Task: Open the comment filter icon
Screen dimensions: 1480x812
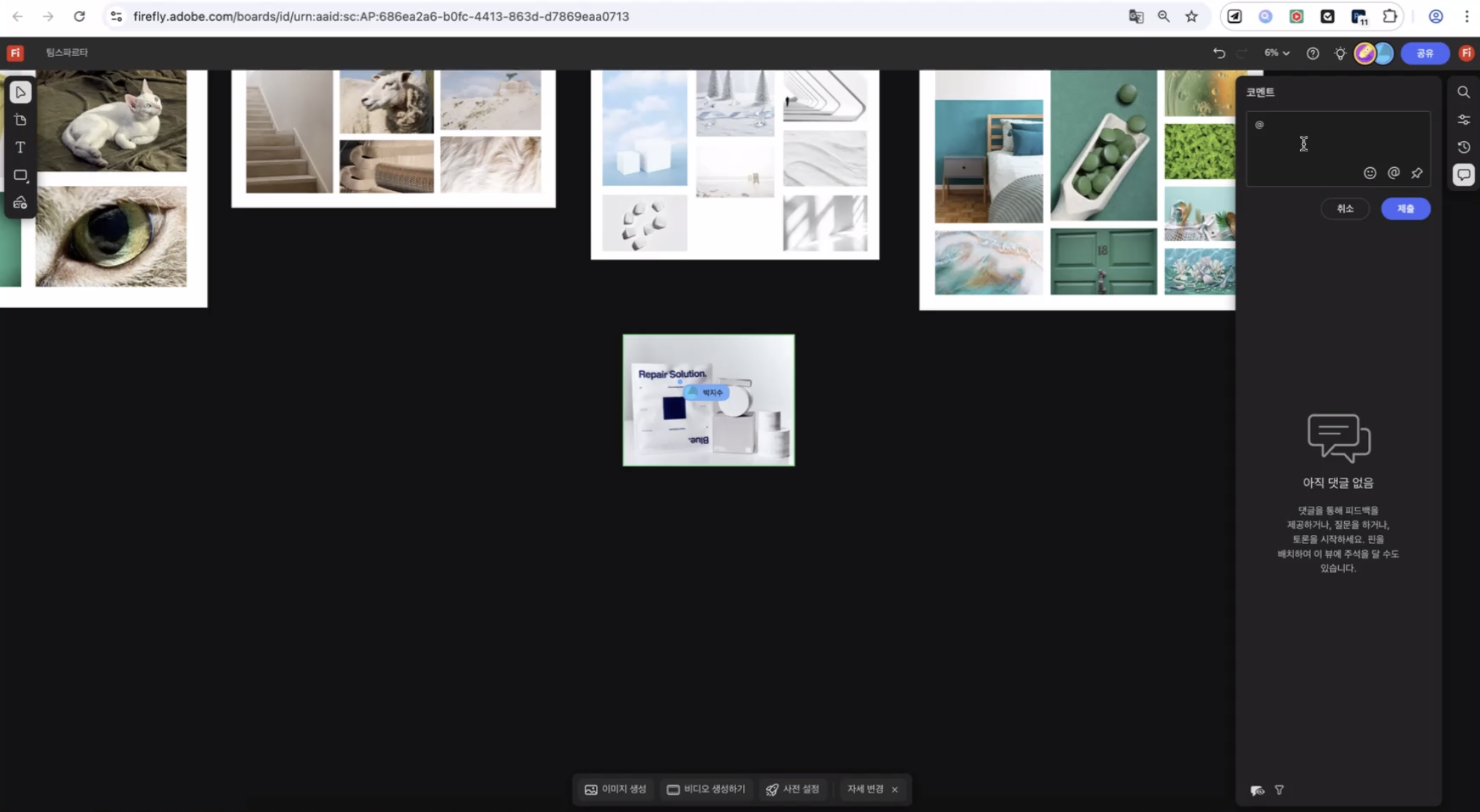Action: (1279, 790)
